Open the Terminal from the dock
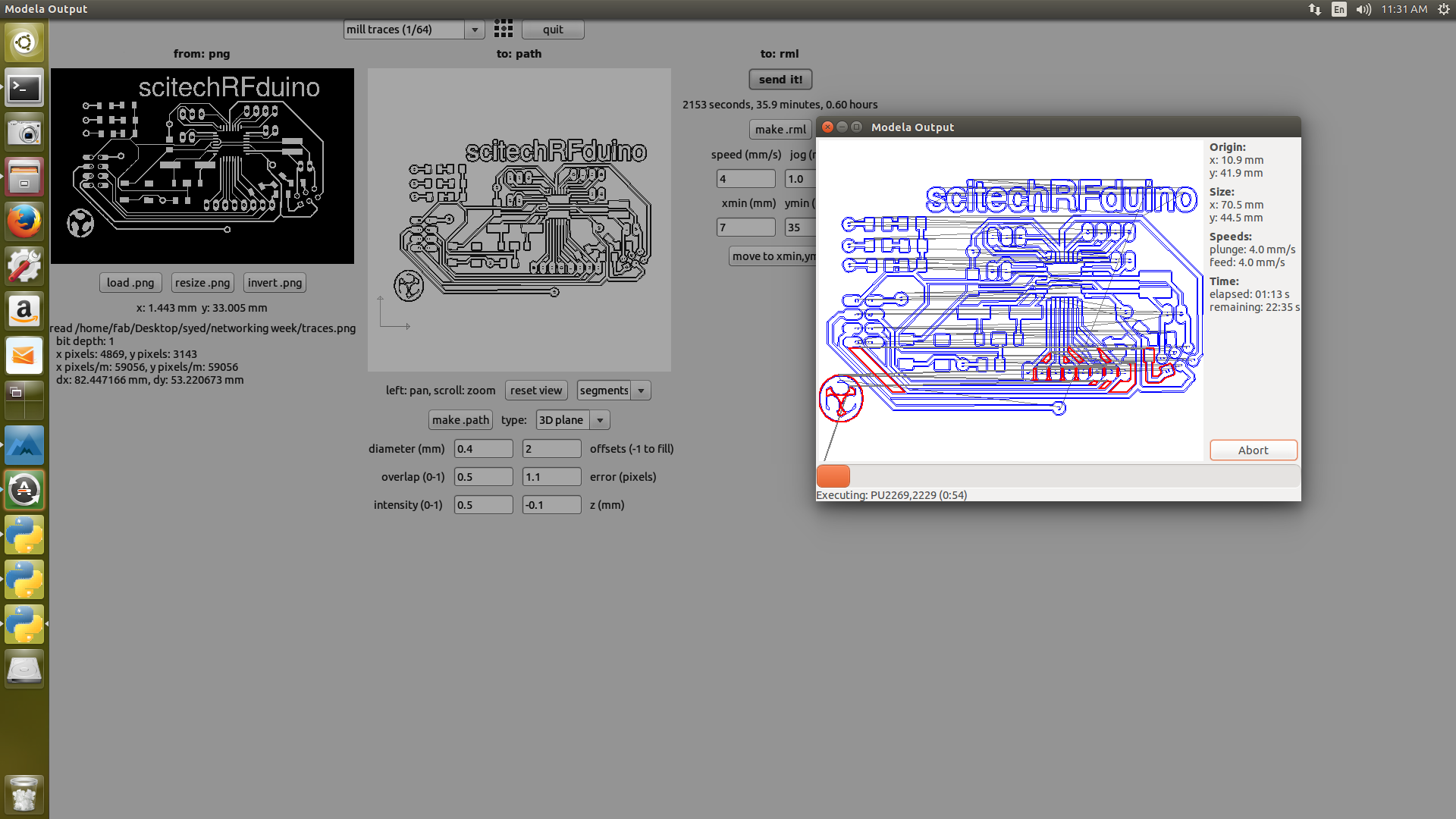This screenshot has height=819, width=1456. tap(24, 89)
